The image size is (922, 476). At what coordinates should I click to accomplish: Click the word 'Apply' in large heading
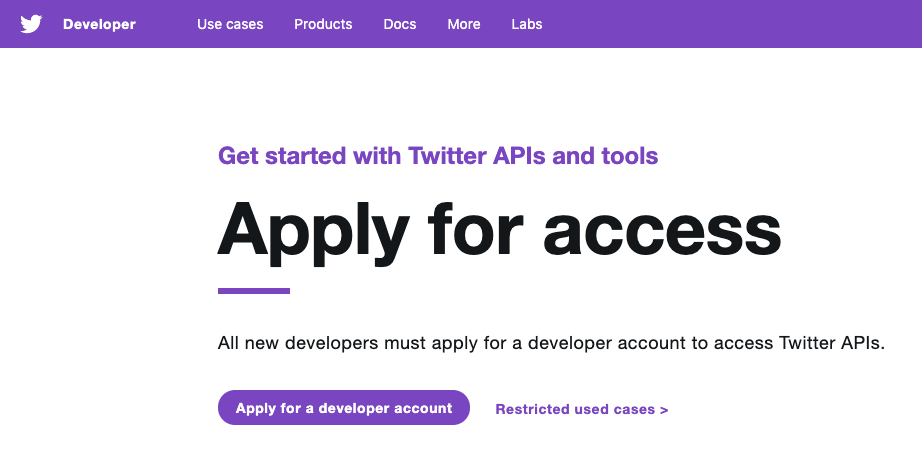coord(313,230)
